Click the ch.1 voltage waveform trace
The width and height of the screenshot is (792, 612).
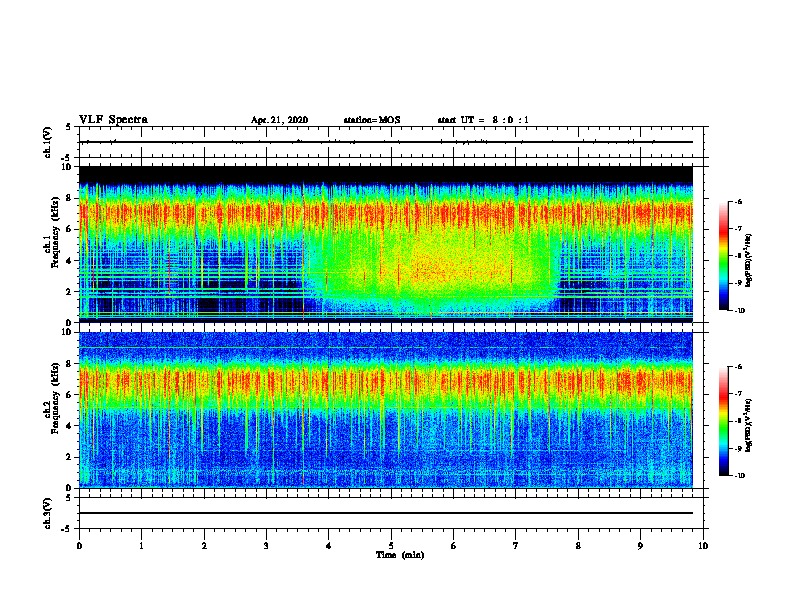tap(386, 142)
